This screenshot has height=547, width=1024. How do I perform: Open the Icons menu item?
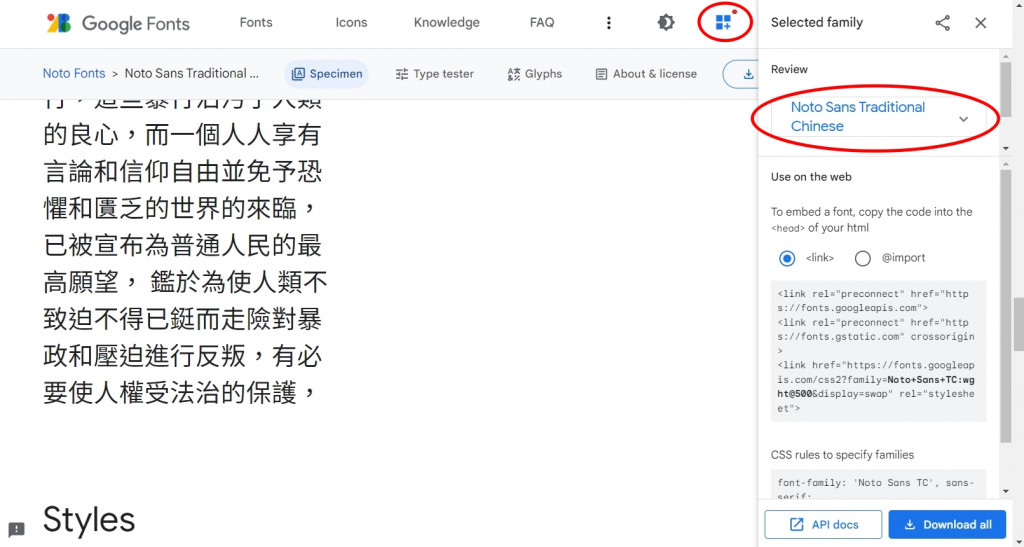[x=351, y=23]
